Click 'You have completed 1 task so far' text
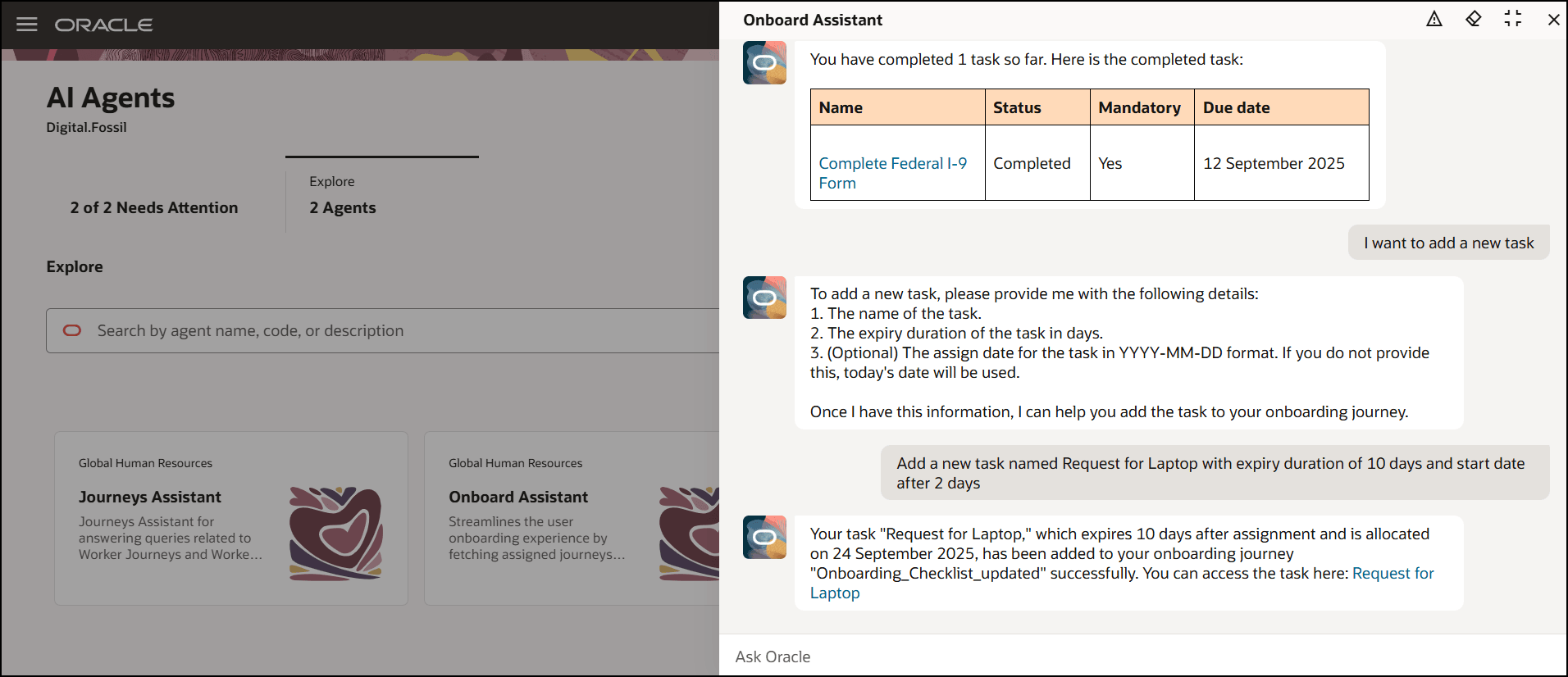1568x677 pixels. click(1027, 59)
